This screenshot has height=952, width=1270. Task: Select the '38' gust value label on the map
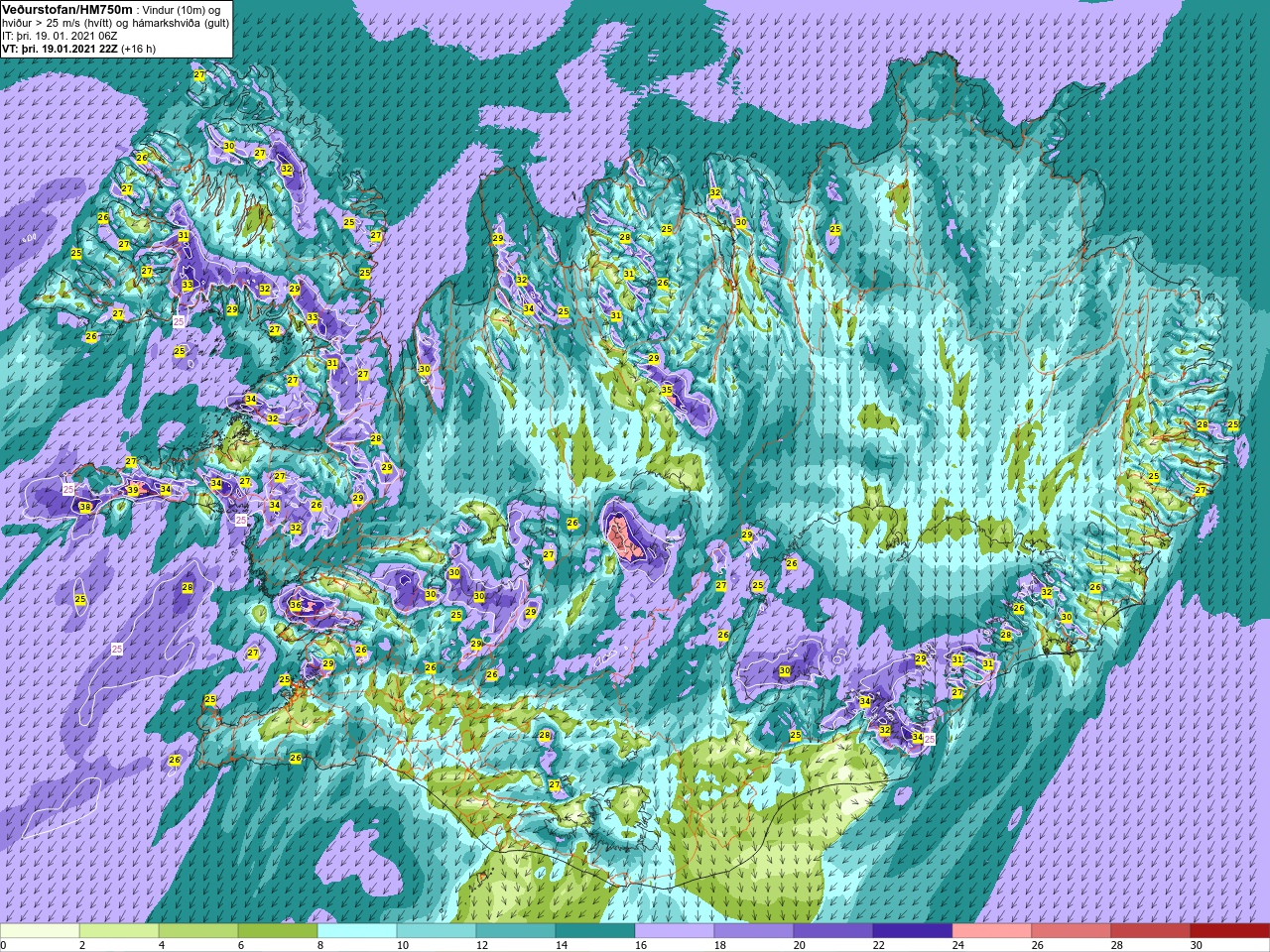(x=85, y=507)
